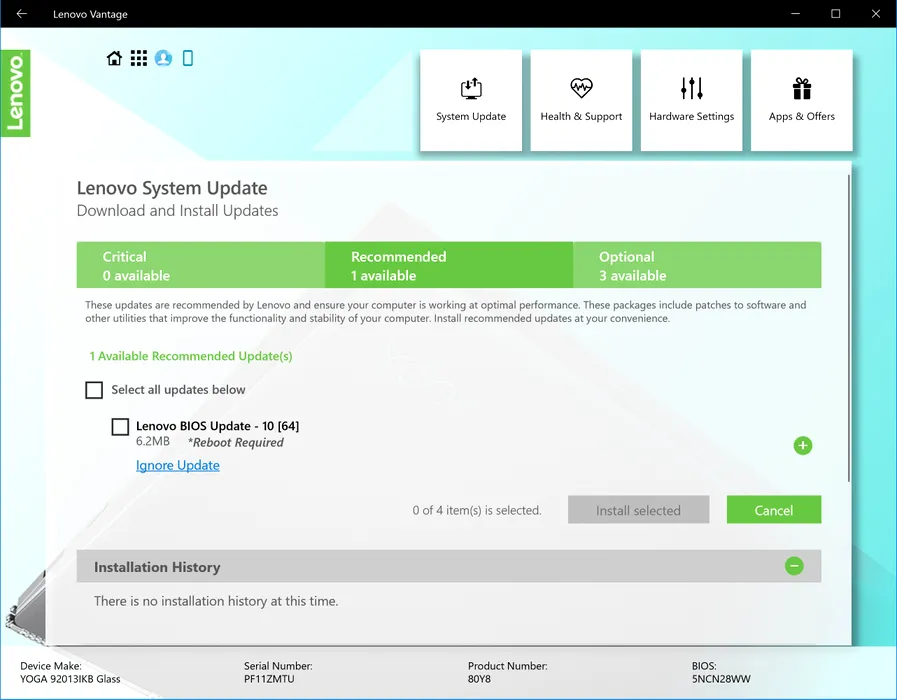
Task: Click the vertical scrollbar of the update panel
Action: (x=849, y=328)
